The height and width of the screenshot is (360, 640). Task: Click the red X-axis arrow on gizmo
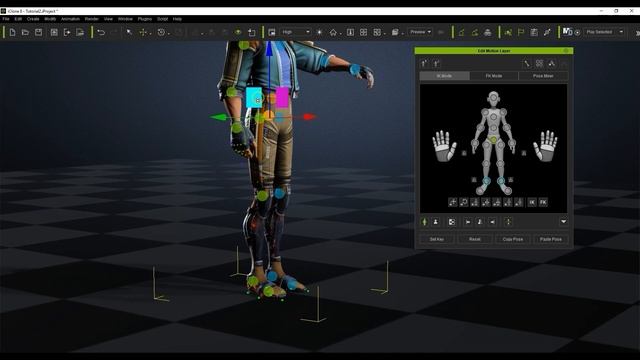point(309,117)
